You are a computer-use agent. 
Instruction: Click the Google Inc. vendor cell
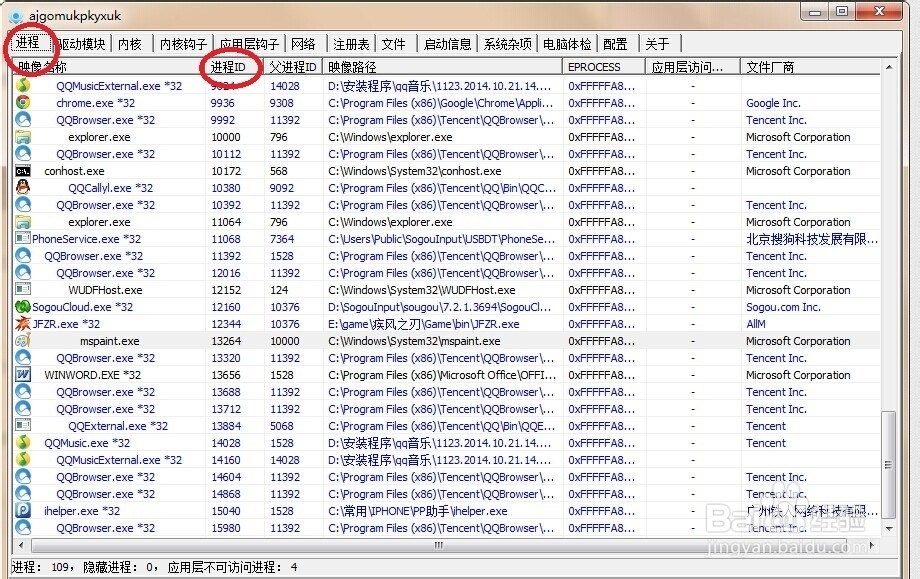(x=773, y=103)
